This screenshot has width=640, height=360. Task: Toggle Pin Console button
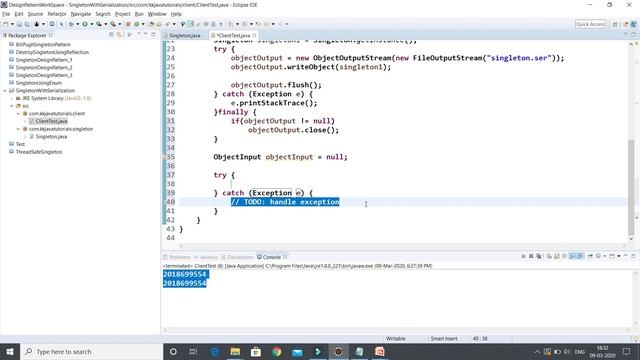coord(590,256)
